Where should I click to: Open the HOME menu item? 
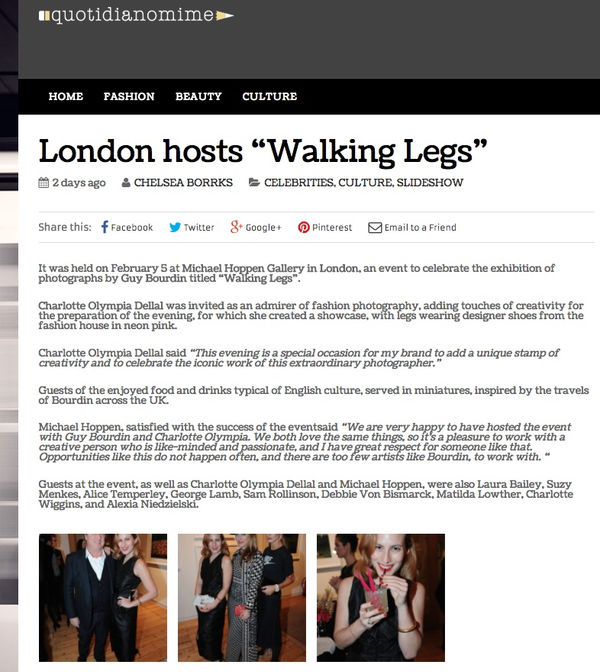pyautogui.click(x=66, y=96)
